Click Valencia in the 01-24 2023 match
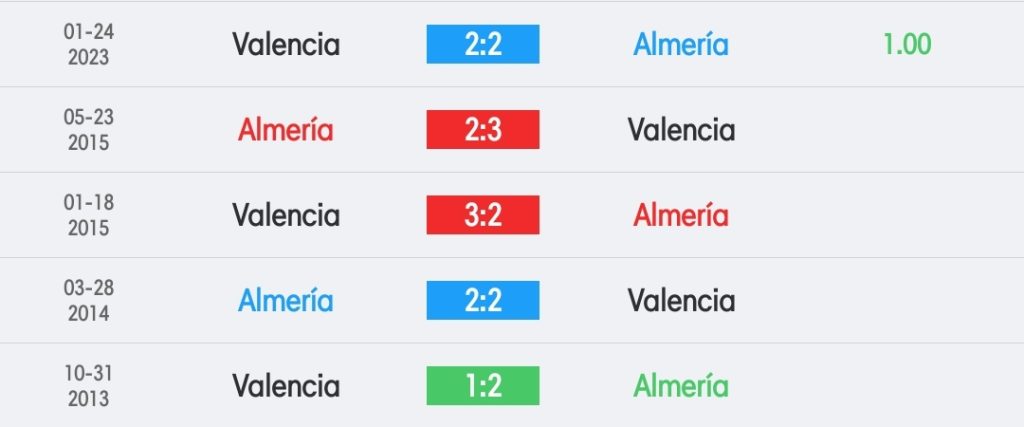 click(286, 44)
